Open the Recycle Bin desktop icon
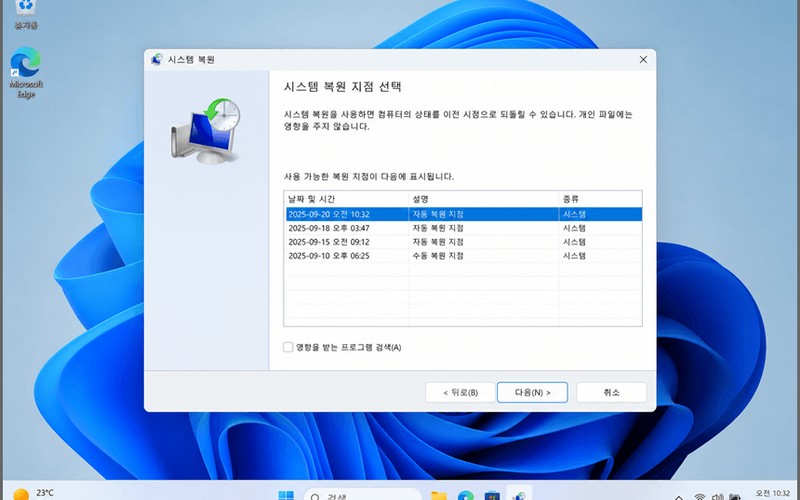Image resolution: width=800 pixels, height=500 pixels. (26, 14)
